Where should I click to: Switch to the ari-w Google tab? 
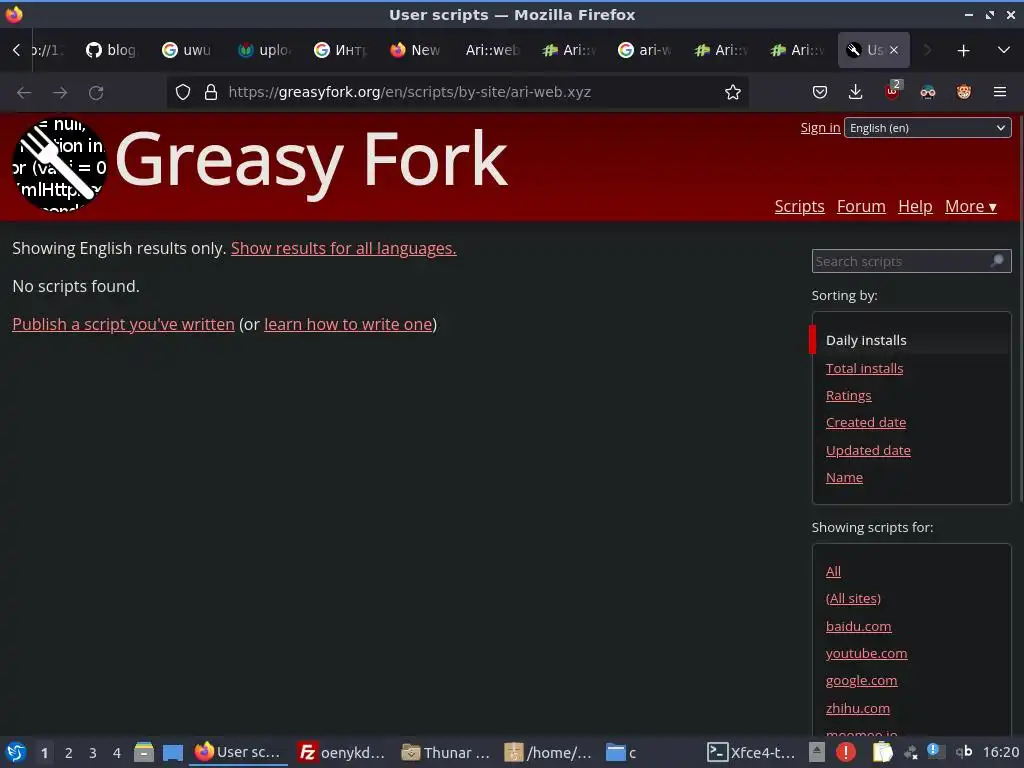pyautogui.click(x=644, y=50)
